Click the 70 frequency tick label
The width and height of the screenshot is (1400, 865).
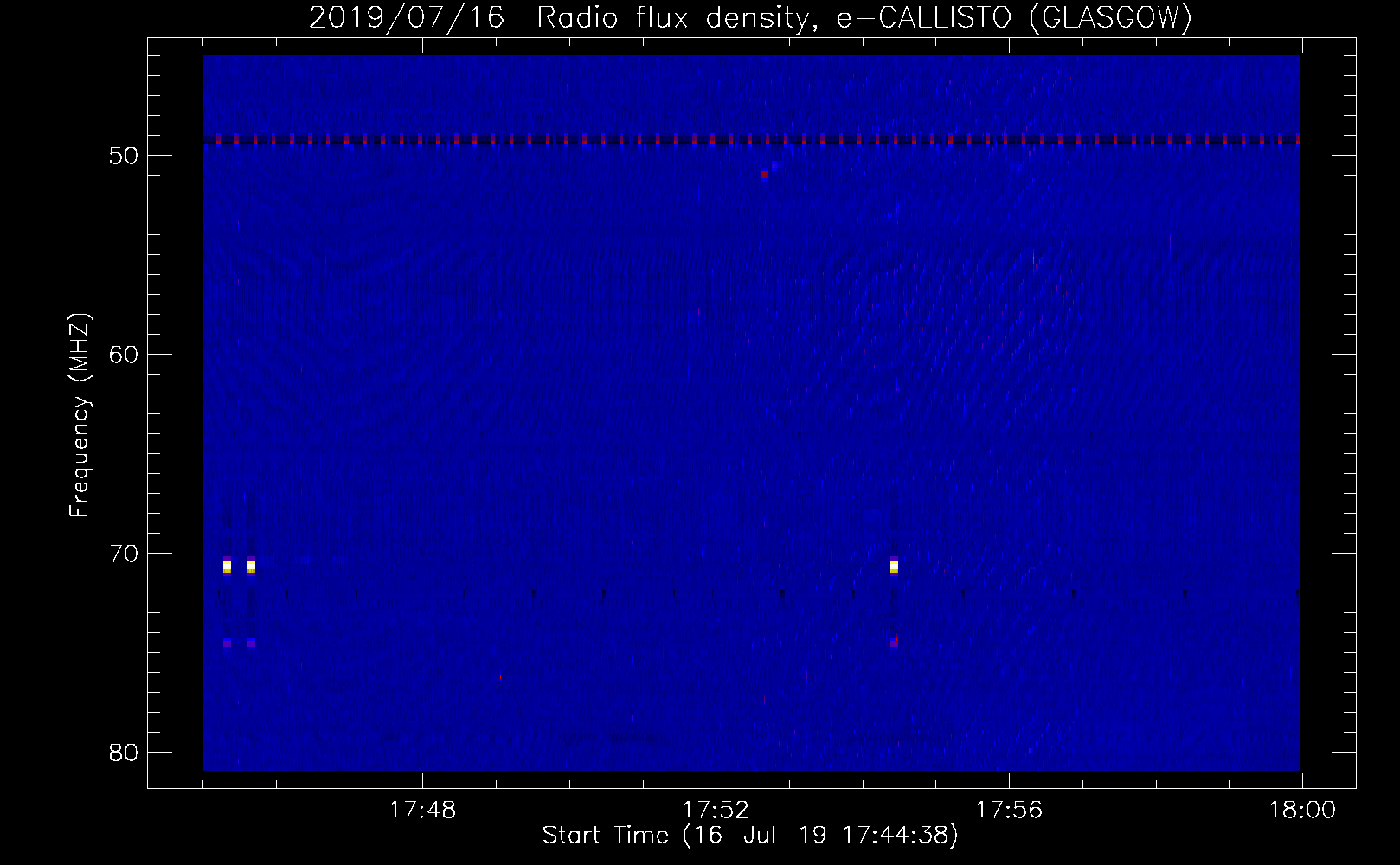coord(124,554)
